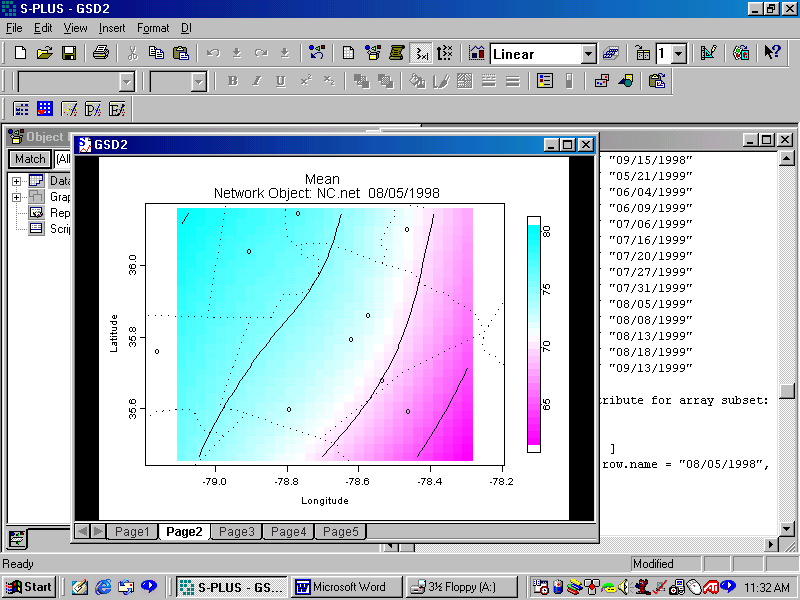Expand the Graphs tree node
The height and width of the screenshot is (600, 800).
click(17, 197)
